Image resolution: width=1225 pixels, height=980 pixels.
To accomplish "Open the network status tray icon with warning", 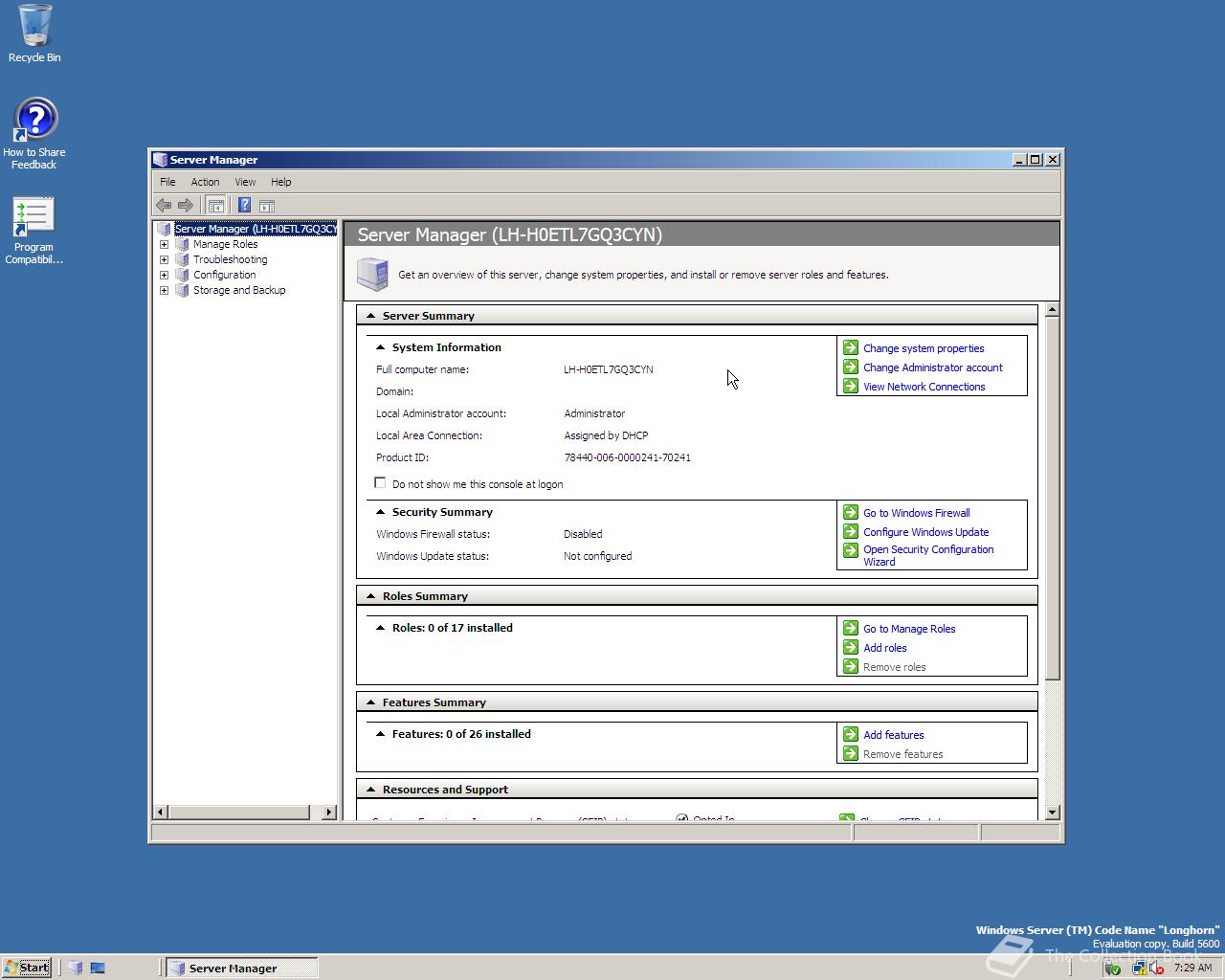I will coord(1139,968).
